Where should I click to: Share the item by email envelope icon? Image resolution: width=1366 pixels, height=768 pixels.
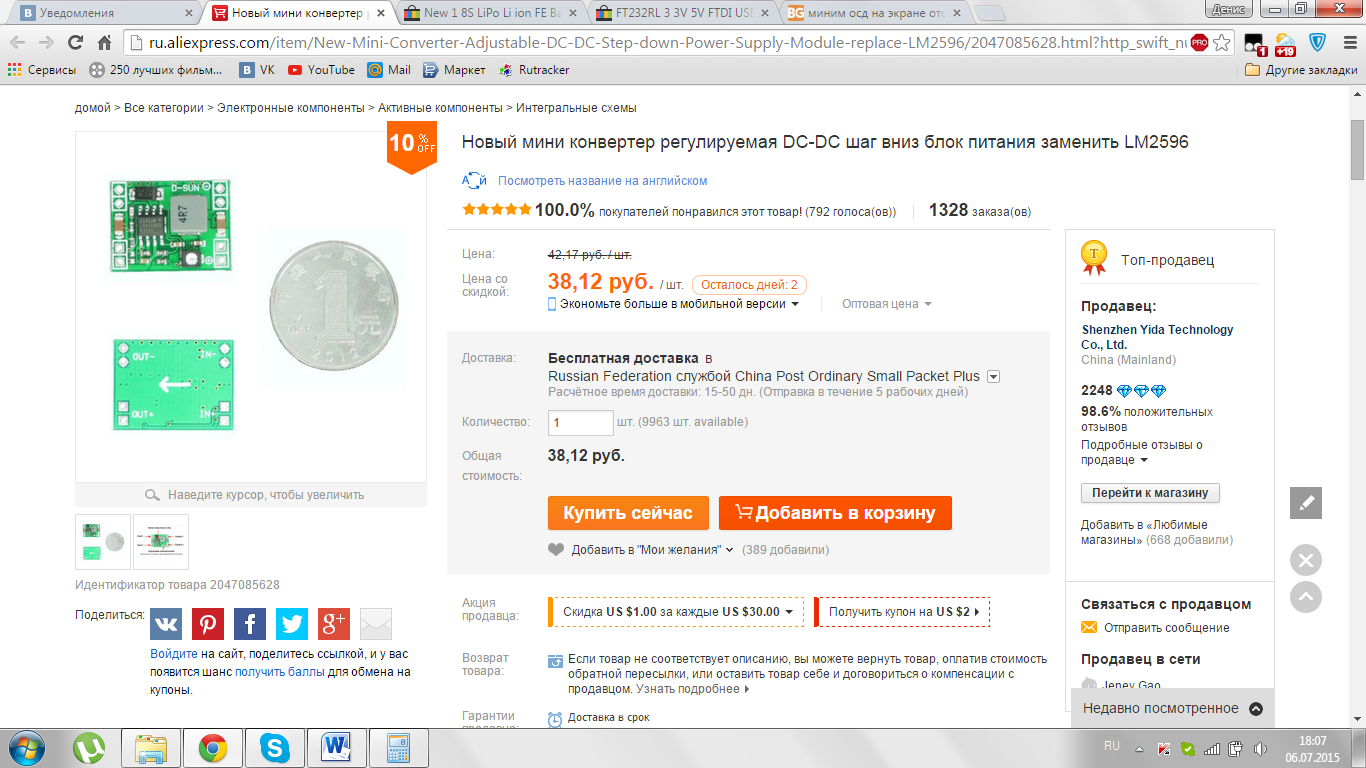coord(376,624)
